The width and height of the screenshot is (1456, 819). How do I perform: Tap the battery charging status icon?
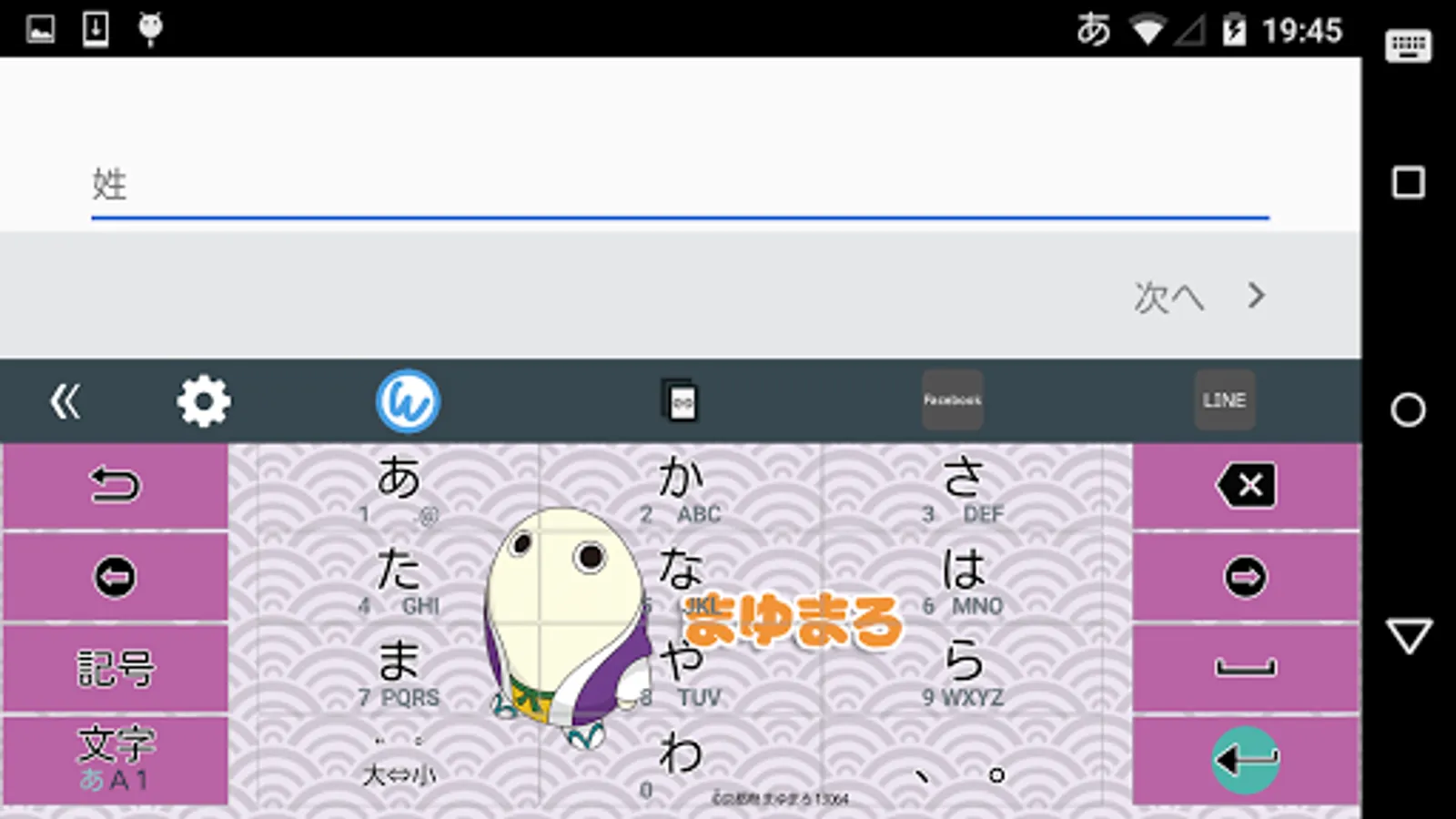click(x=1234, y=30)
